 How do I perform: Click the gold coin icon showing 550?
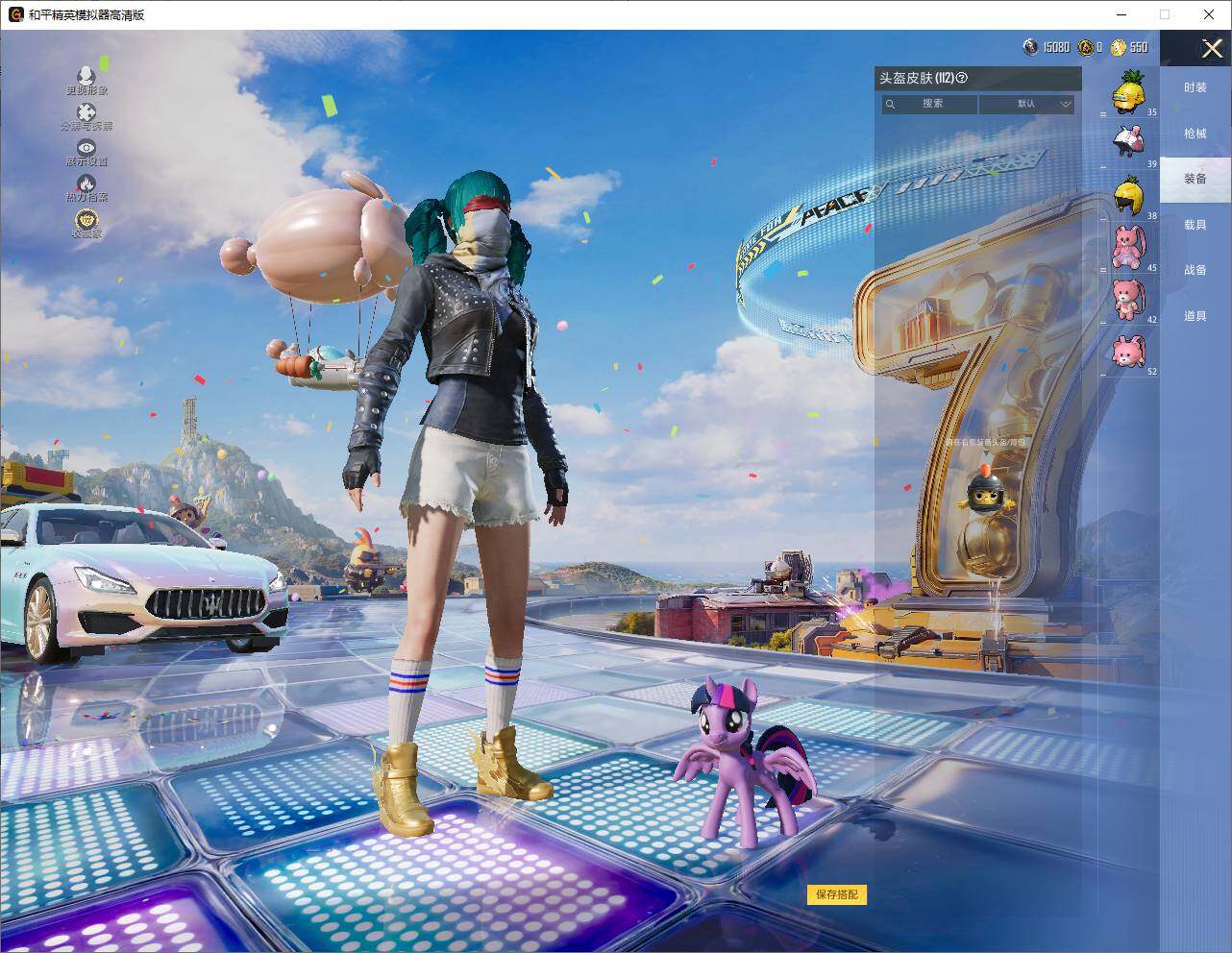1119,47
